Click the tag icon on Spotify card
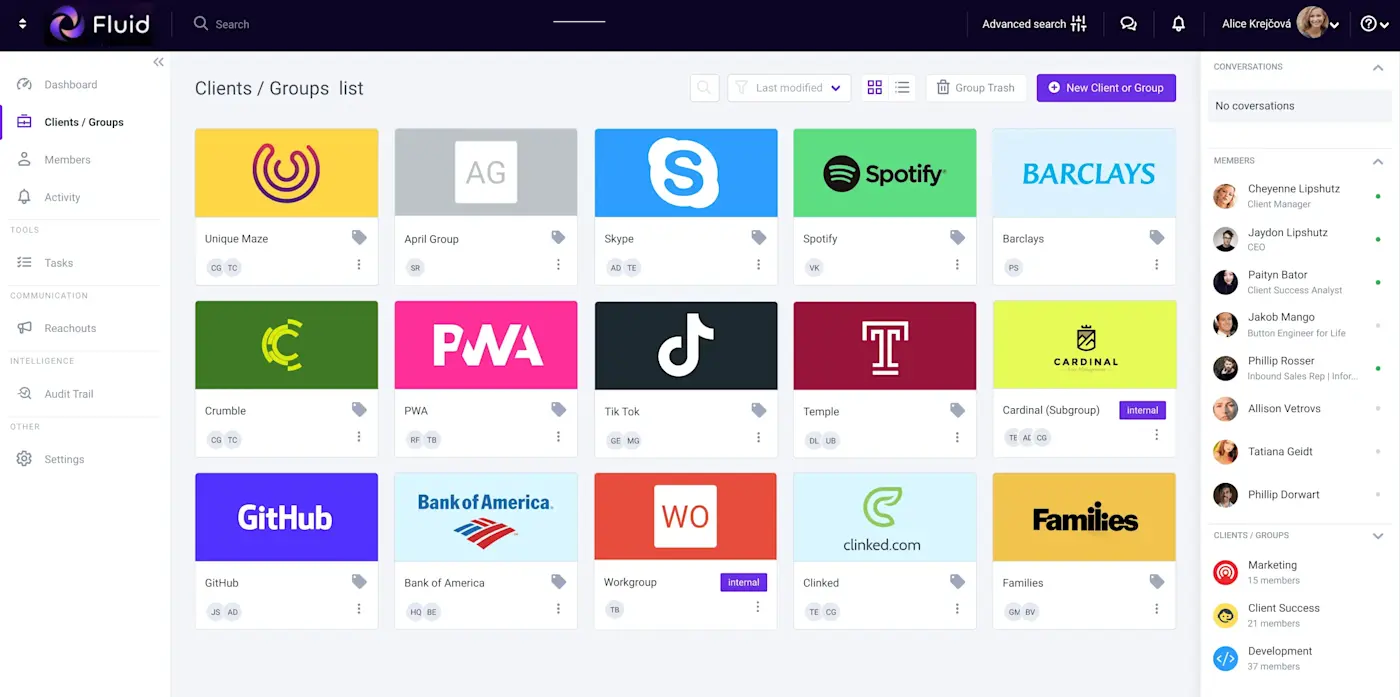 (957, 237)
